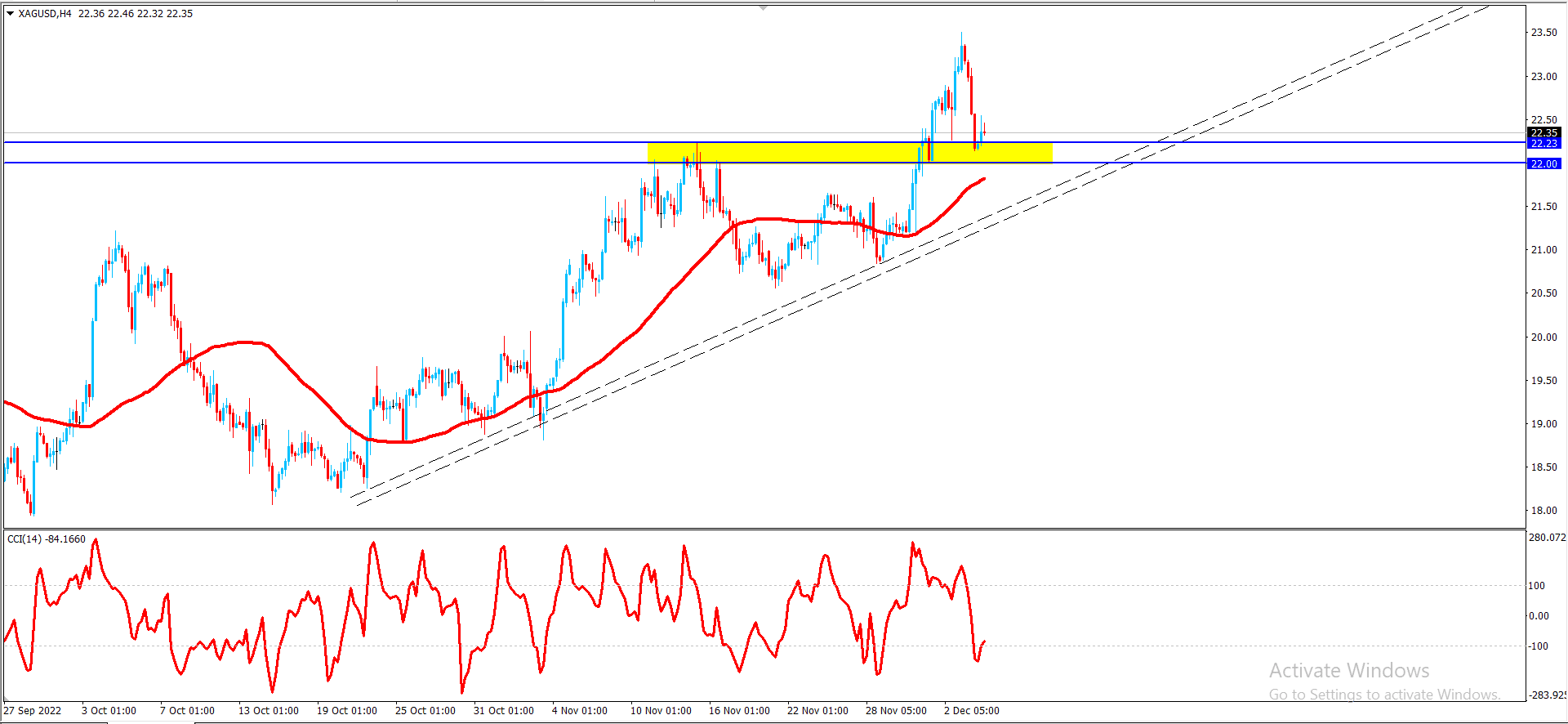Click the -100 level on CCI scale
This screenshot has height=724, width=1568.
point(1539,646)
